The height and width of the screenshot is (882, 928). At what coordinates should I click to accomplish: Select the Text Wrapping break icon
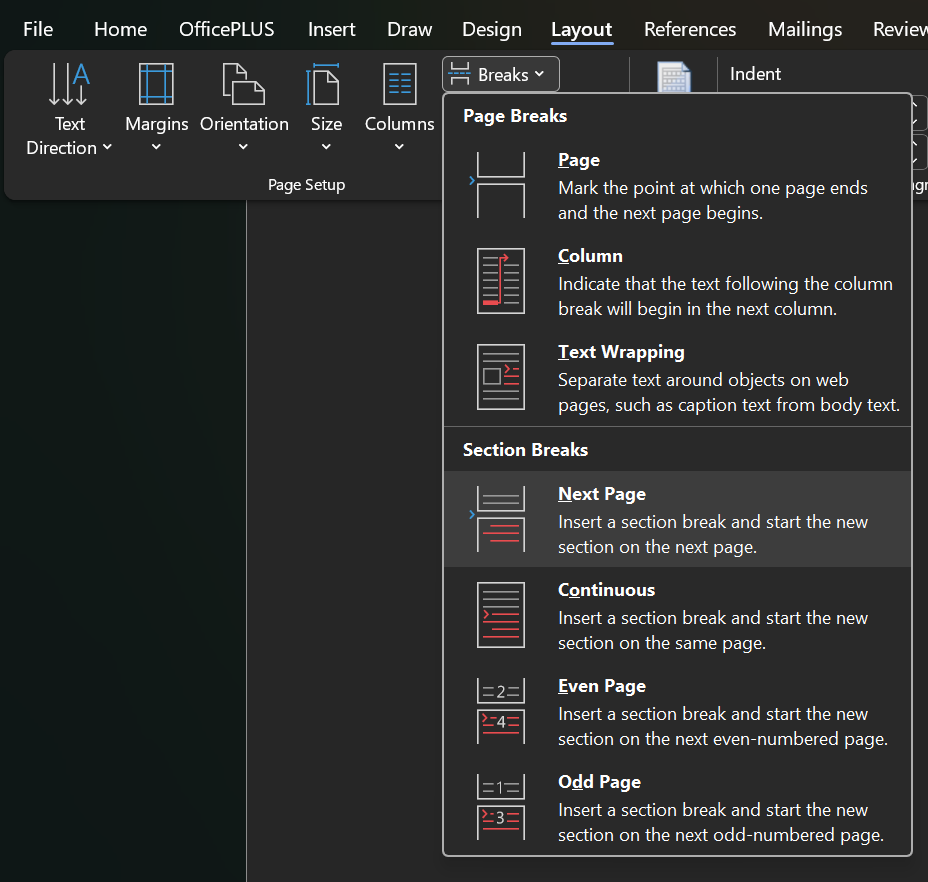point(500,377)
